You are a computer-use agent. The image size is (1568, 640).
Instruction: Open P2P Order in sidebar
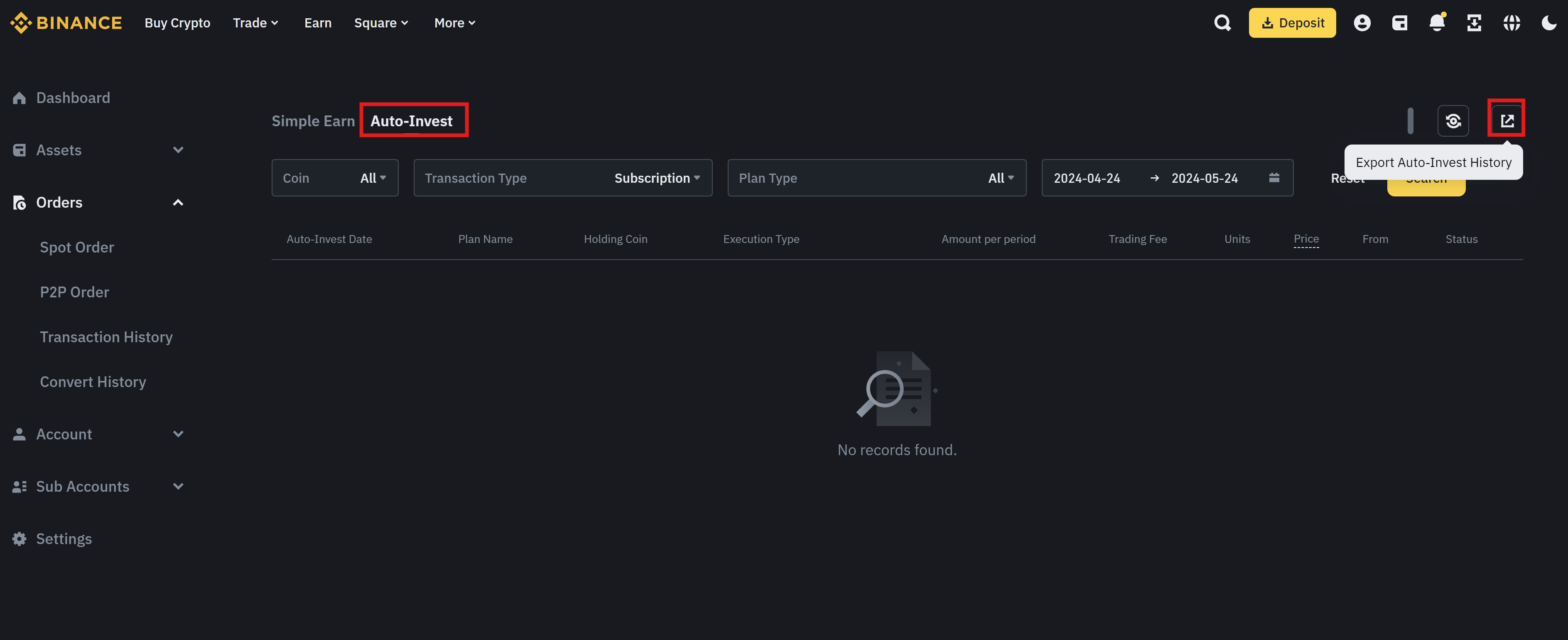[74, 292]
